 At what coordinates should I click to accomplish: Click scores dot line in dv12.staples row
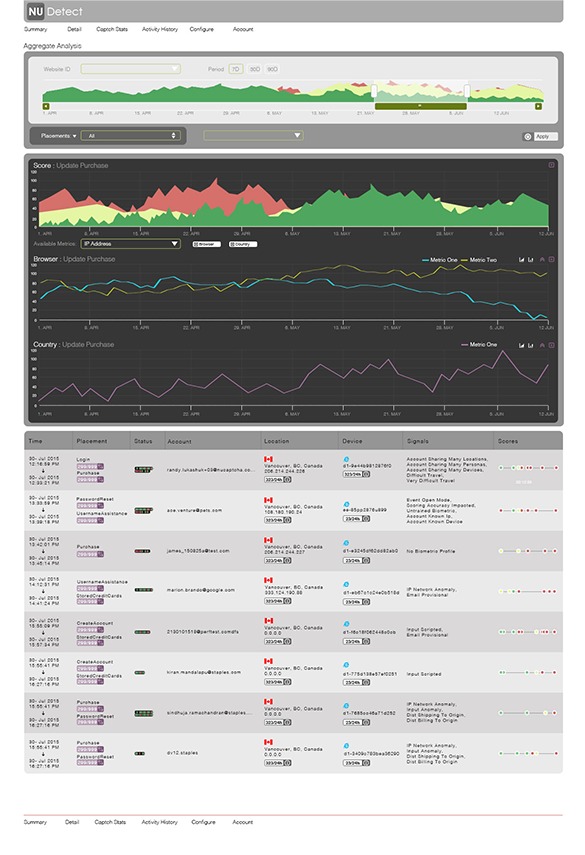tap(528, 754)
